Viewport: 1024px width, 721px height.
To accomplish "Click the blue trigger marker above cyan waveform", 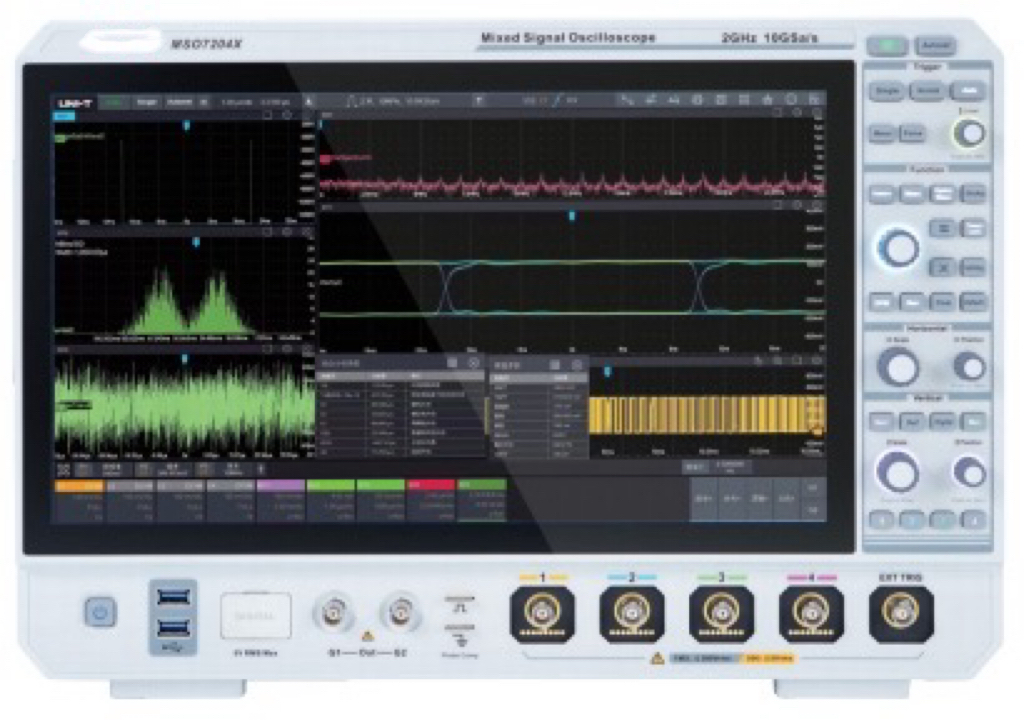I will (572, 215).
